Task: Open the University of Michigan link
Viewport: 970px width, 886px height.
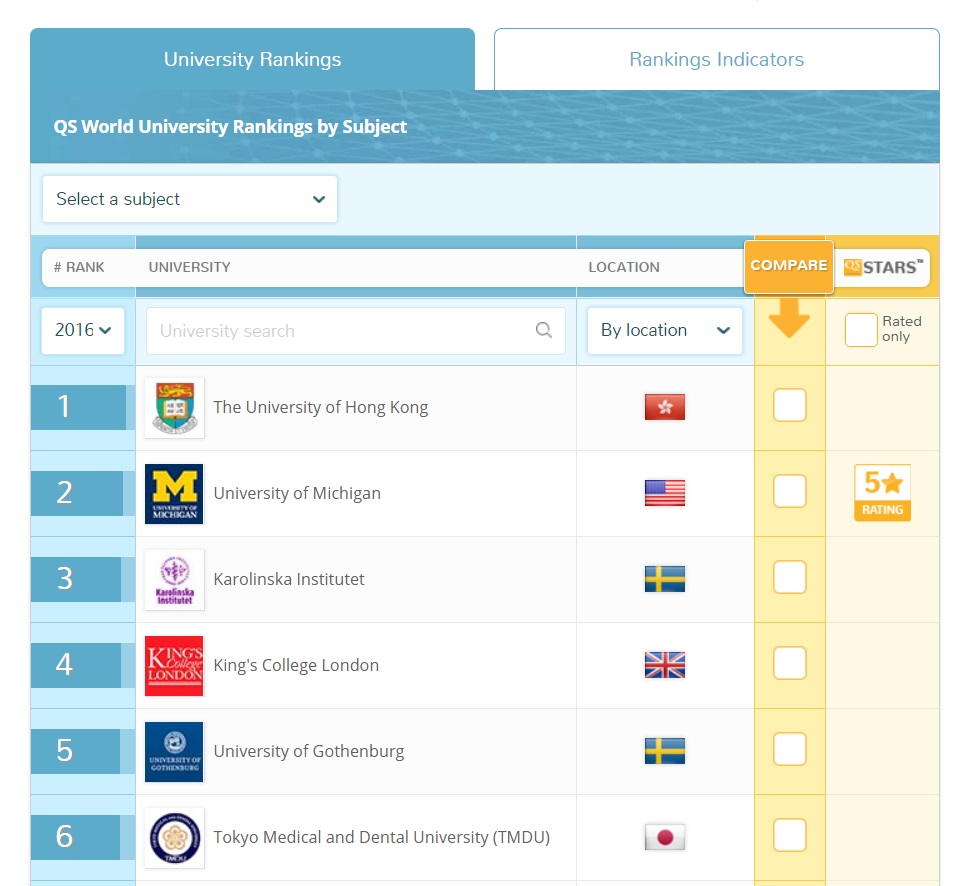Action: point(297,493)
